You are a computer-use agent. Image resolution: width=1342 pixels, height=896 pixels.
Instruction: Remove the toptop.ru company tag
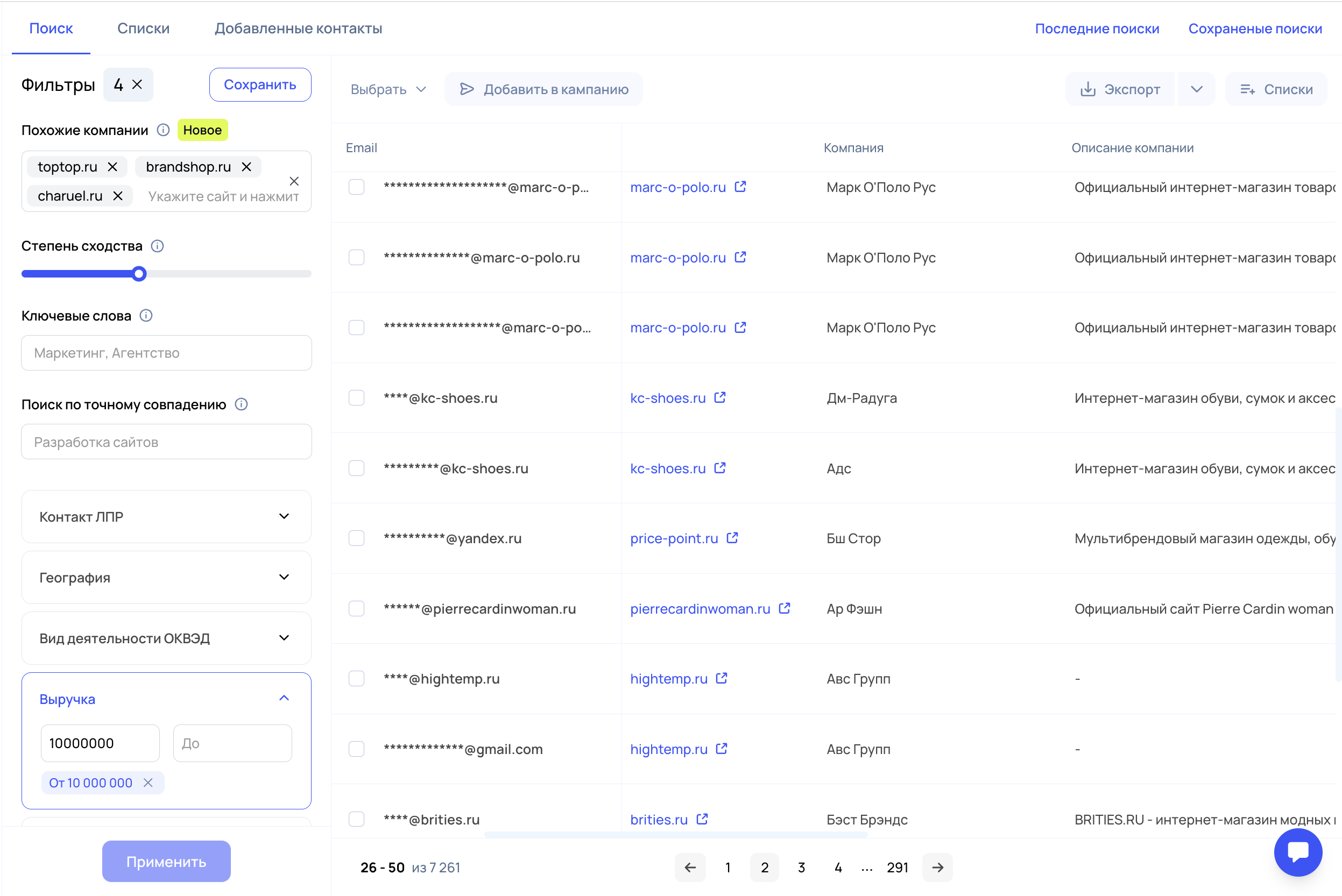[112, 167]
